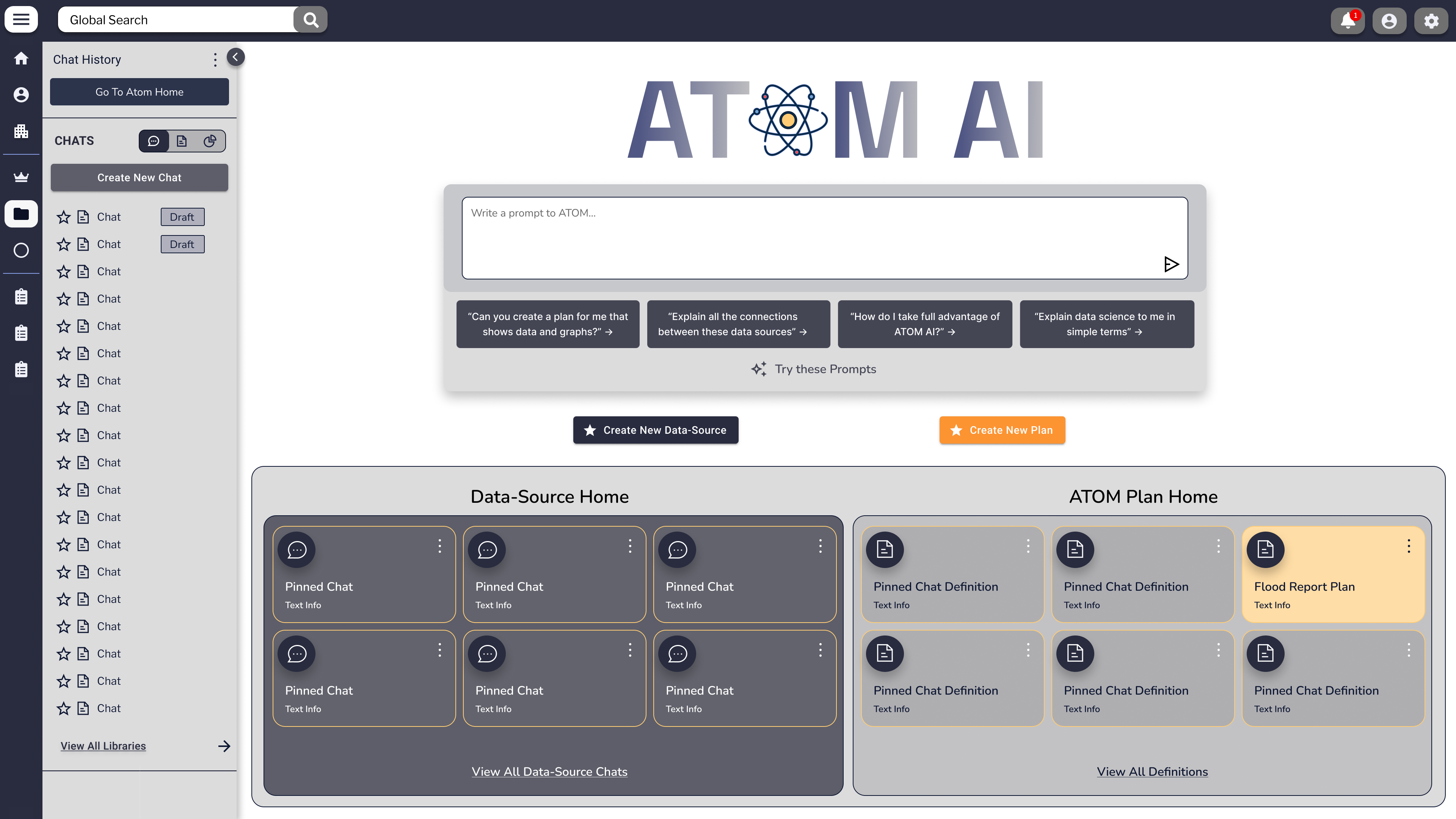Click into the Global Search field

176,20
